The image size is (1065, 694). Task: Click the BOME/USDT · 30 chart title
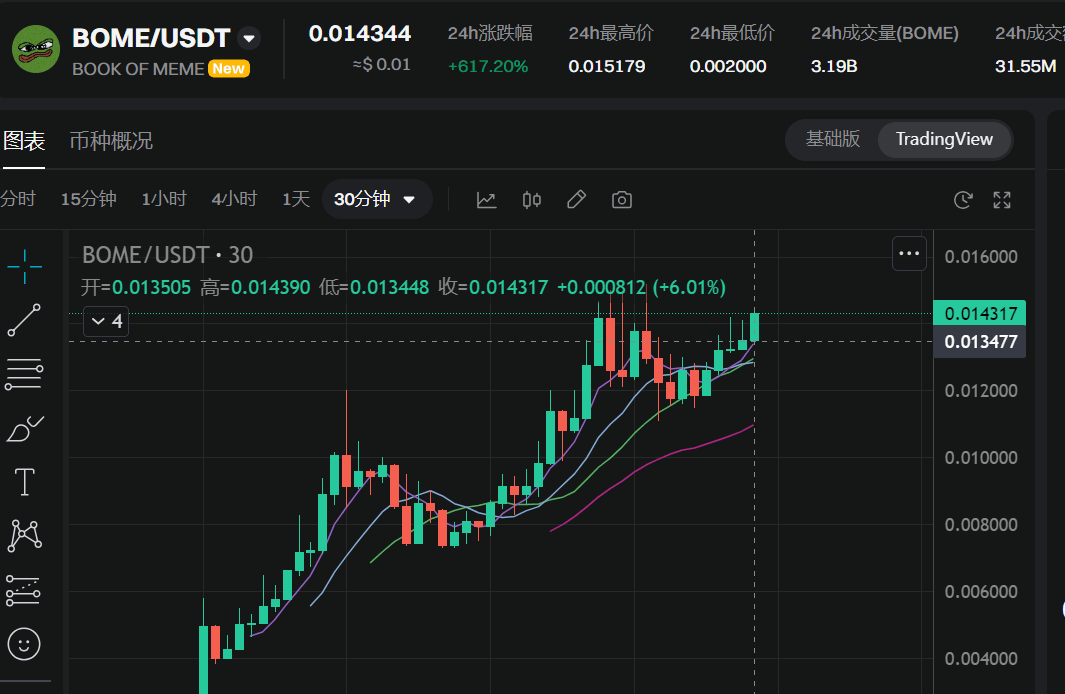tap(167, 255)
